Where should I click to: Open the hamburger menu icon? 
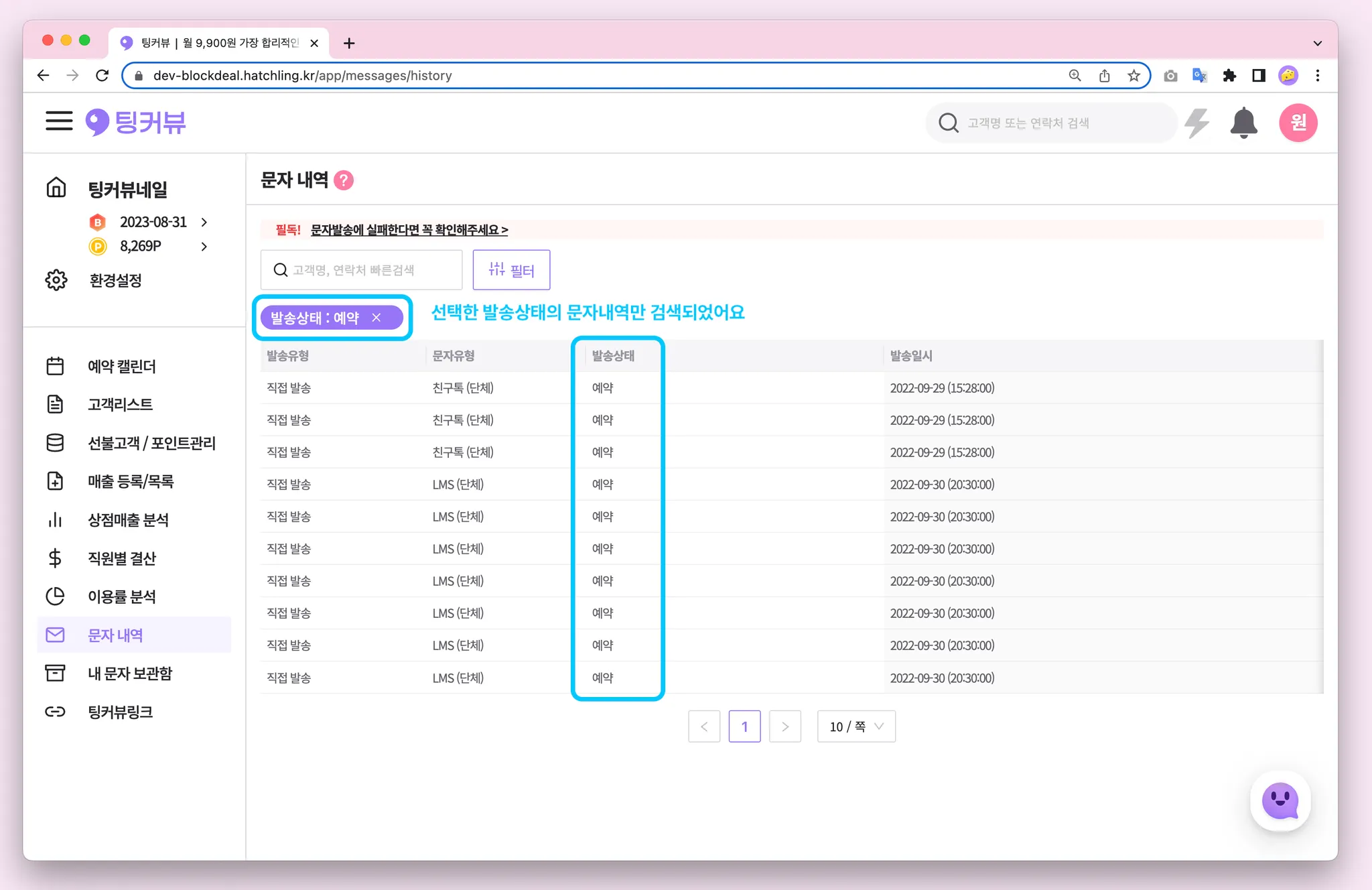coord(59,121)
